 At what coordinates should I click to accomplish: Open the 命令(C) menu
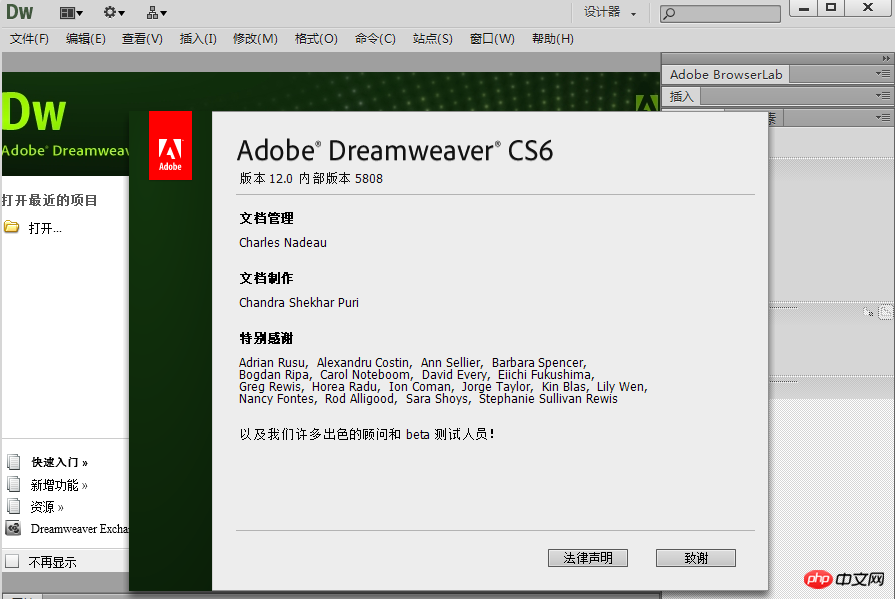coord(375,39)
